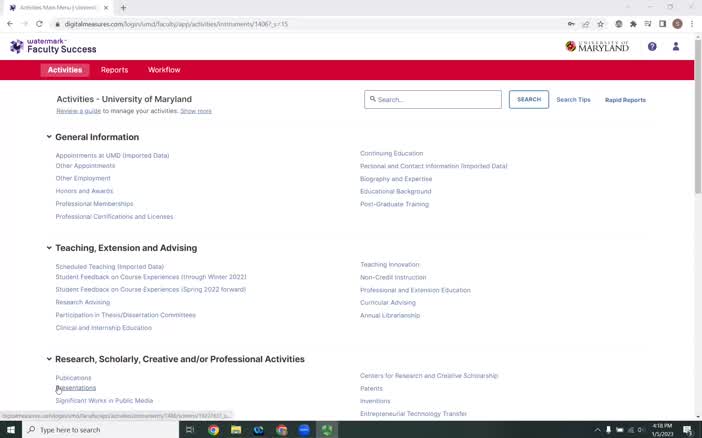
Task: Switch to the Reports tab
Action: [114, 70]
